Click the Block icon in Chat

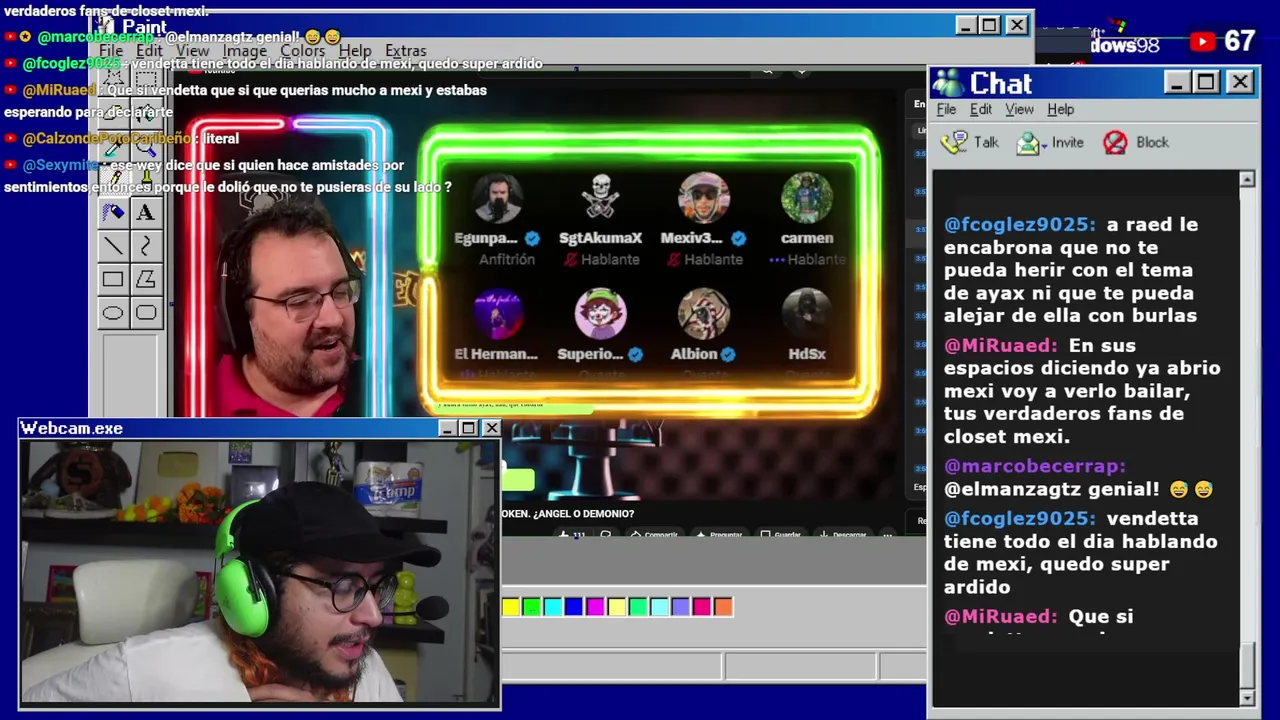[x=1115, y=143]
